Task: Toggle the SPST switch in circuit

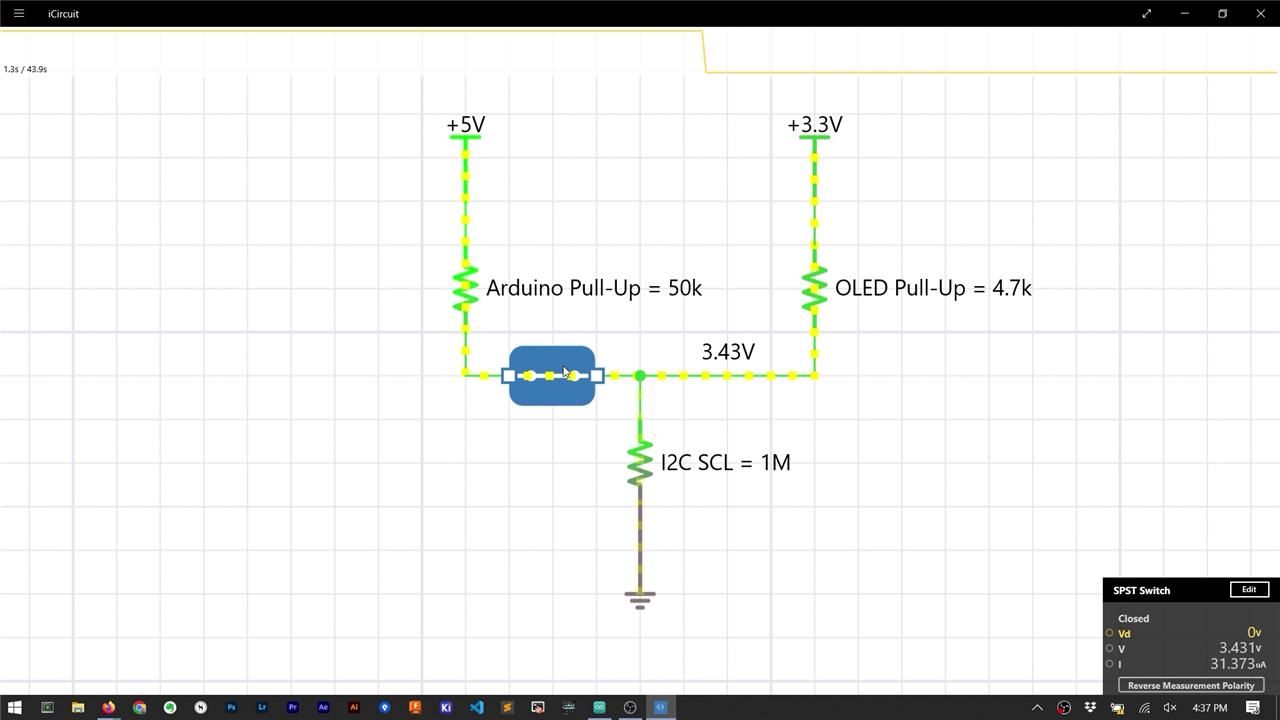Action: tap(552, 376)
